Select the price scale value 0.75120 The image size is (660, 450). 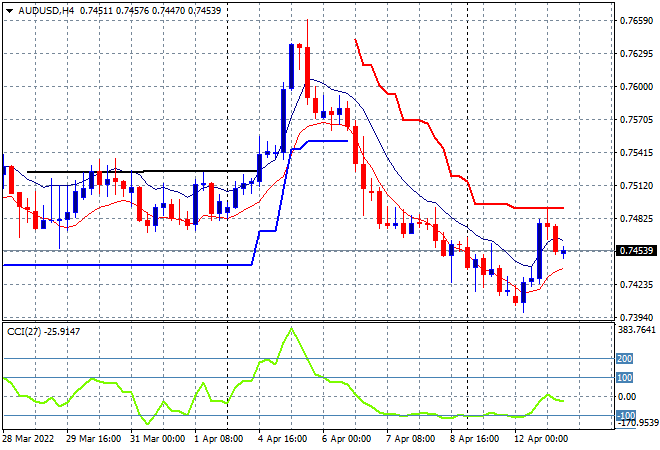(636, 186)
